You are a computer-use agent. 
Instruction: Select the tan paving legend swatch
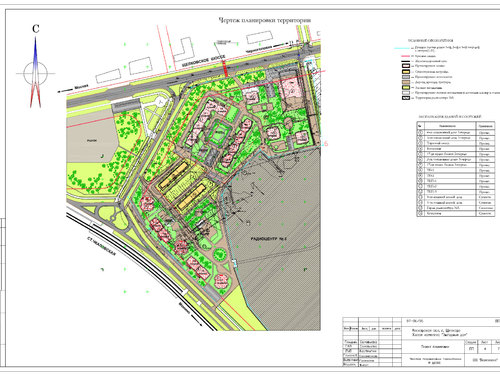pyautogui.click(x=406, y=82)
